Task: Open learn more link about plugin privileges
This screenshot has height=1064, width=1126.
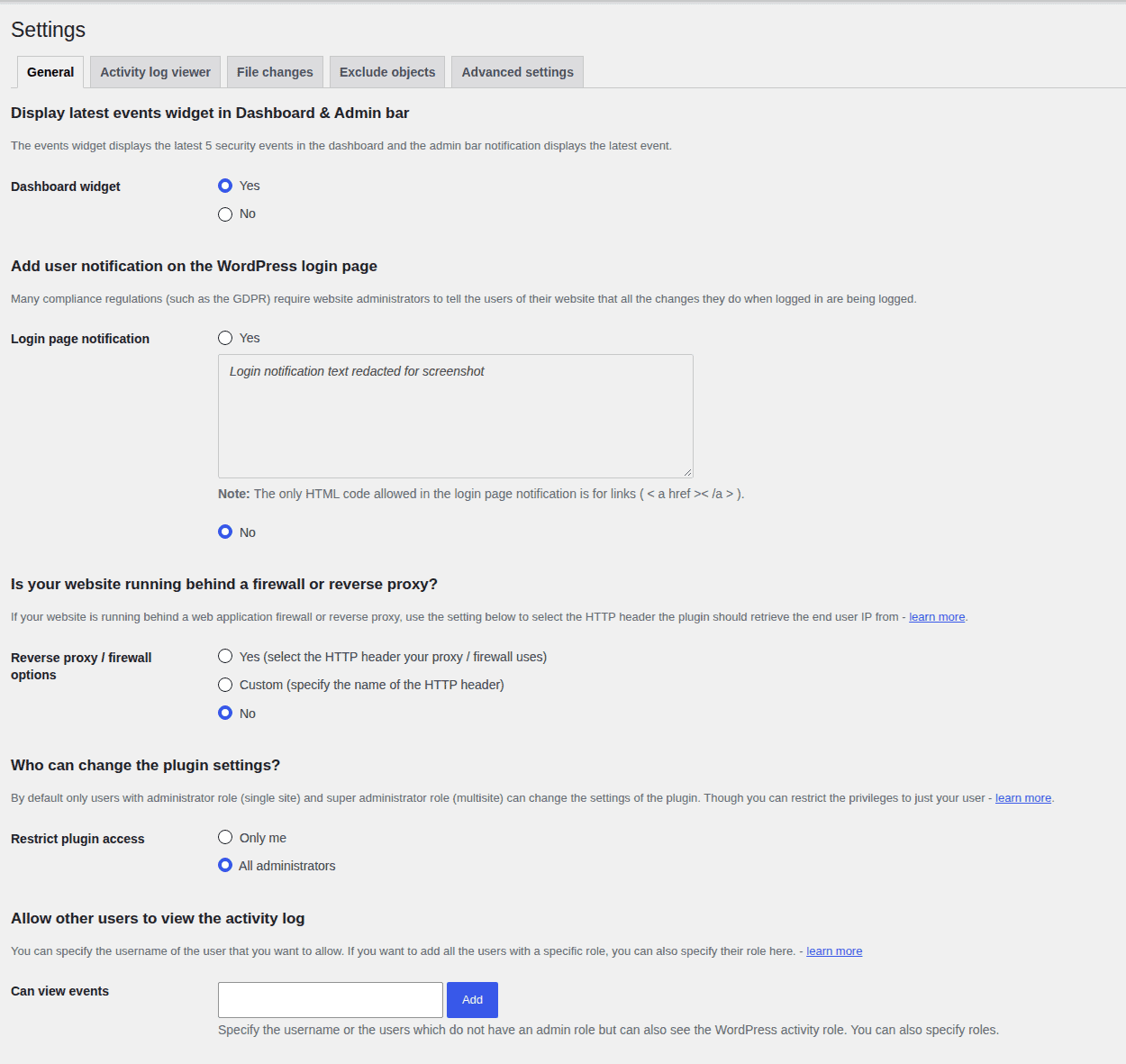Action: (1023, 798)
